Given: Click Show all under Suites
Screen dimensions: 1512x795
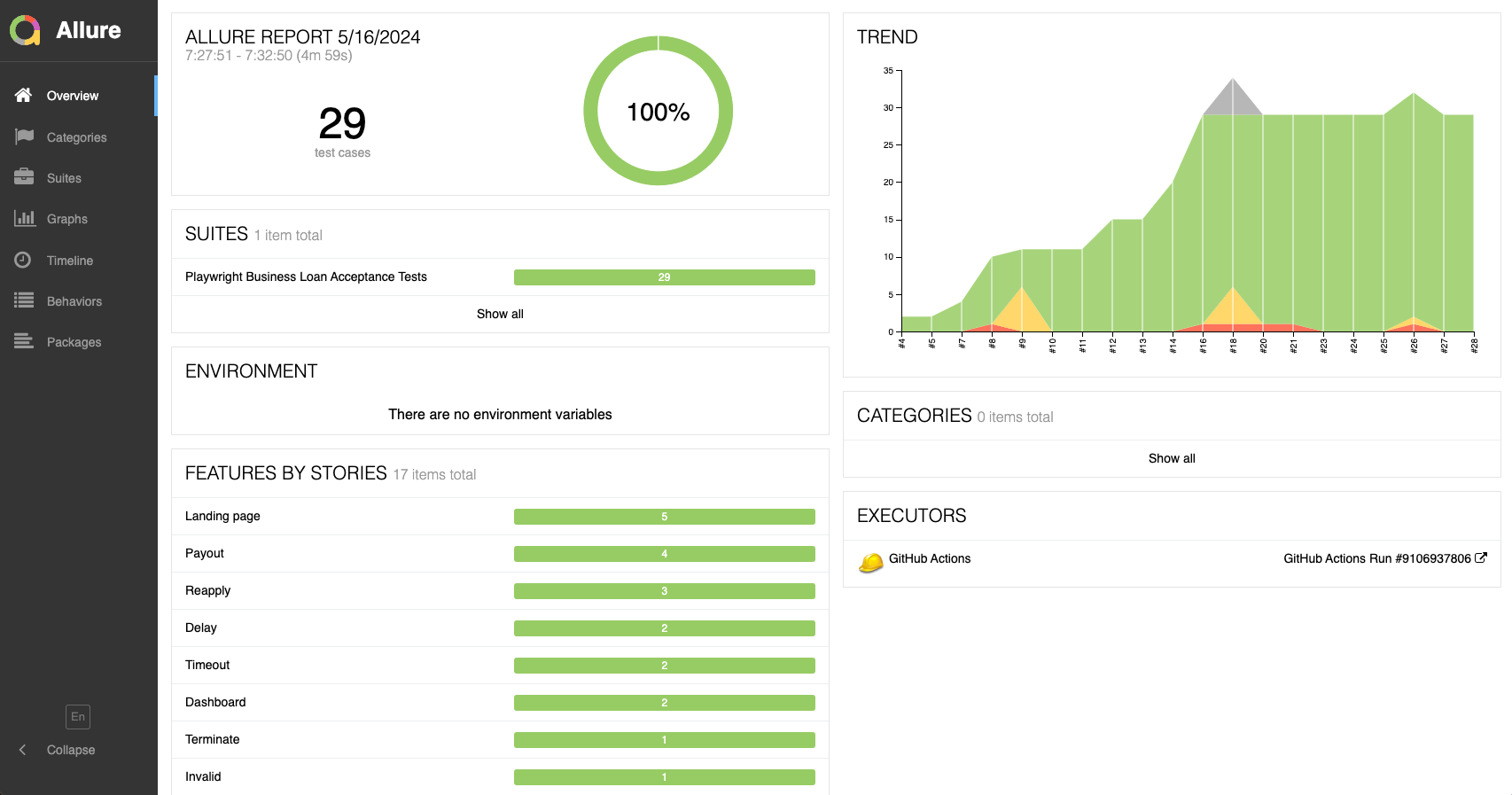Looking at the screenshot, I should [500, 314].
